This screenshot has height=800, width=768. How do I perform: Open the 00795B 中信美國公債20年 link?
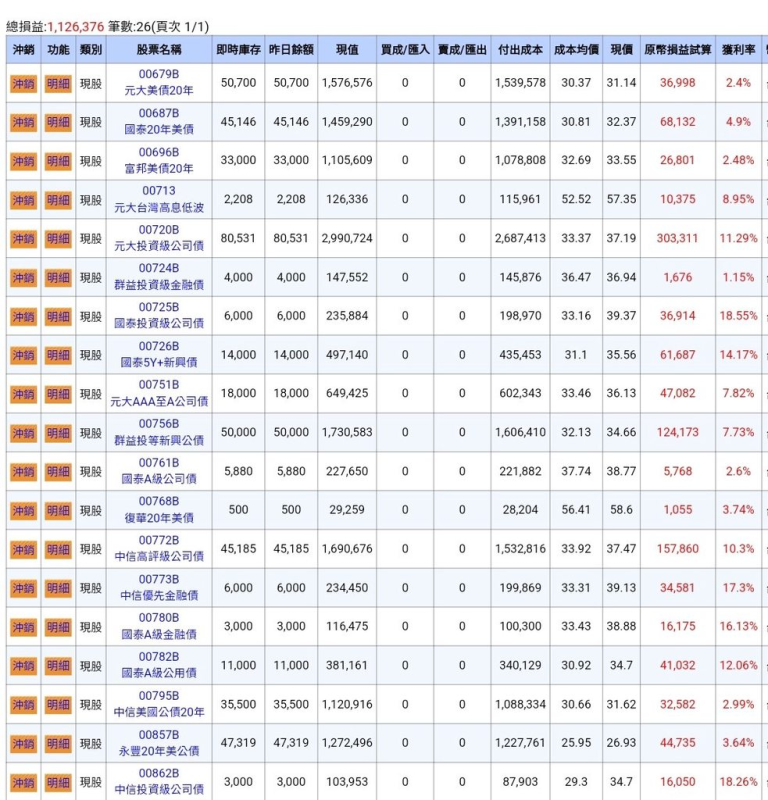[x=159, y=705]
